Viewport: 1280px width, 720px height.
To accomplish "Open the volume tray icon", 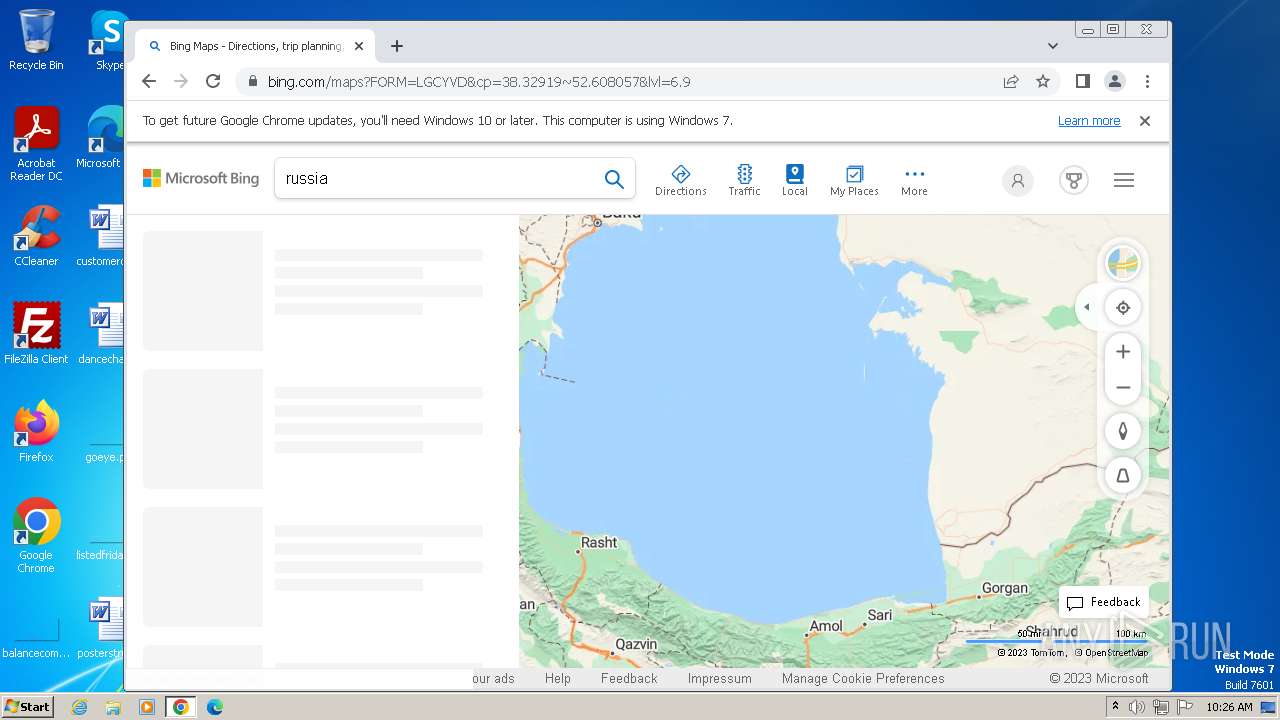I will pos(1137,707).
